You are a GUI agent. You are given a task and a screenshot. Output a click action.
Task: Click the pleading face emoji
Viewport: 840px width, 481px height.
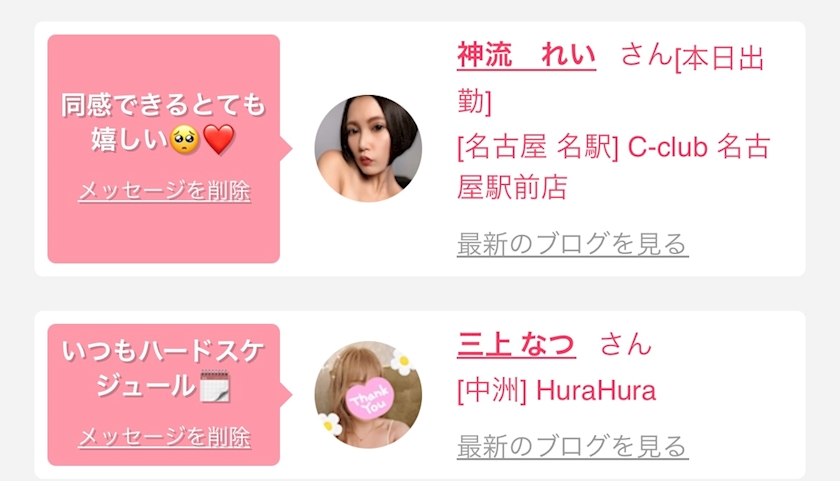185,140
